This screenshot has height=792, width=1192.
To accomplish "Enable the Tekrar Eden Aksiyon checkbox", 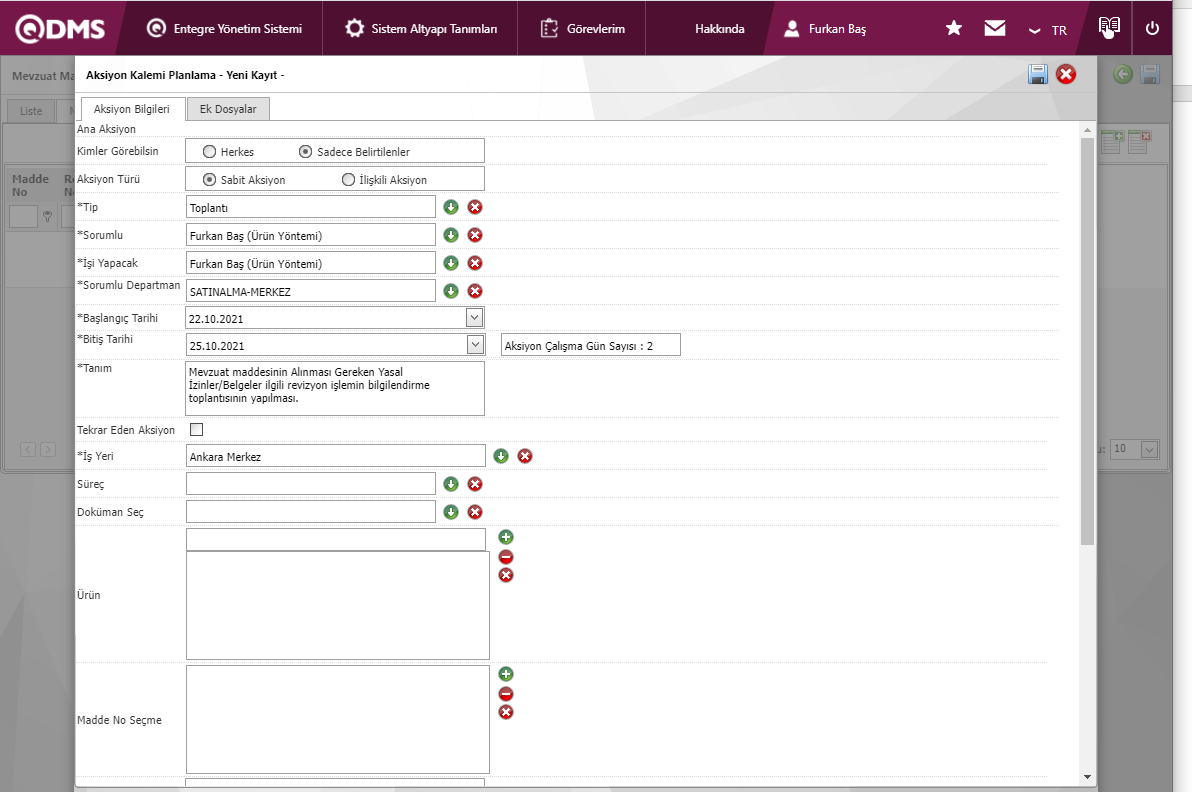I will pos(196,430).
